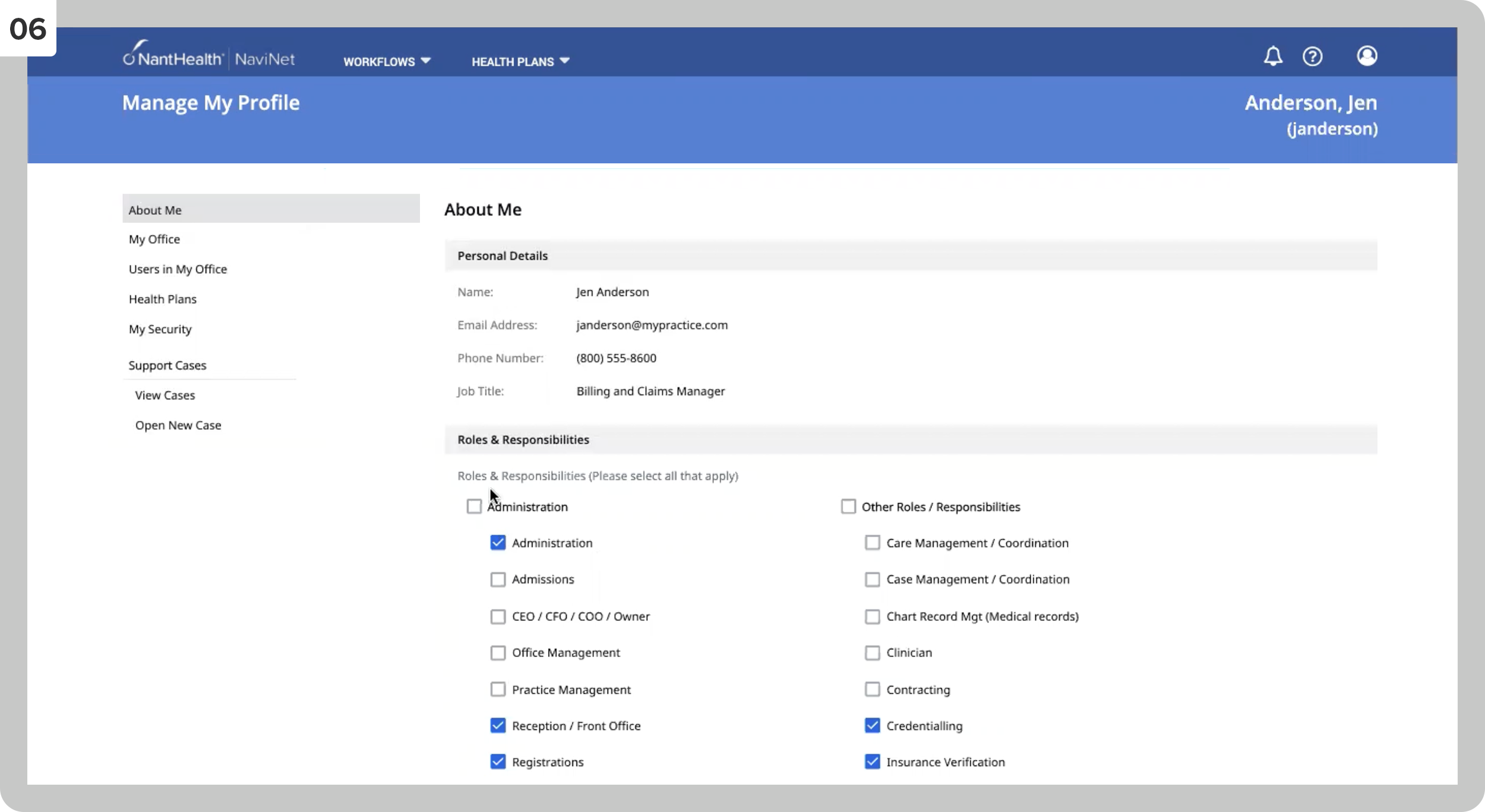Open My Security sidebar page
Screen dimensions: 1485x812
point(160,329)
